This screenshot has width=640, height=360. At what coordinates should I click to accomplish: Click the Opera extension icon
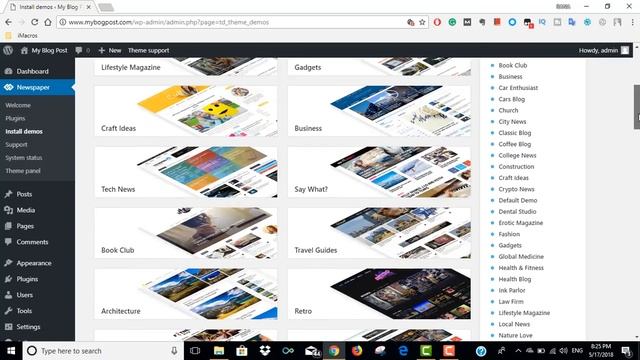[437, 22]
